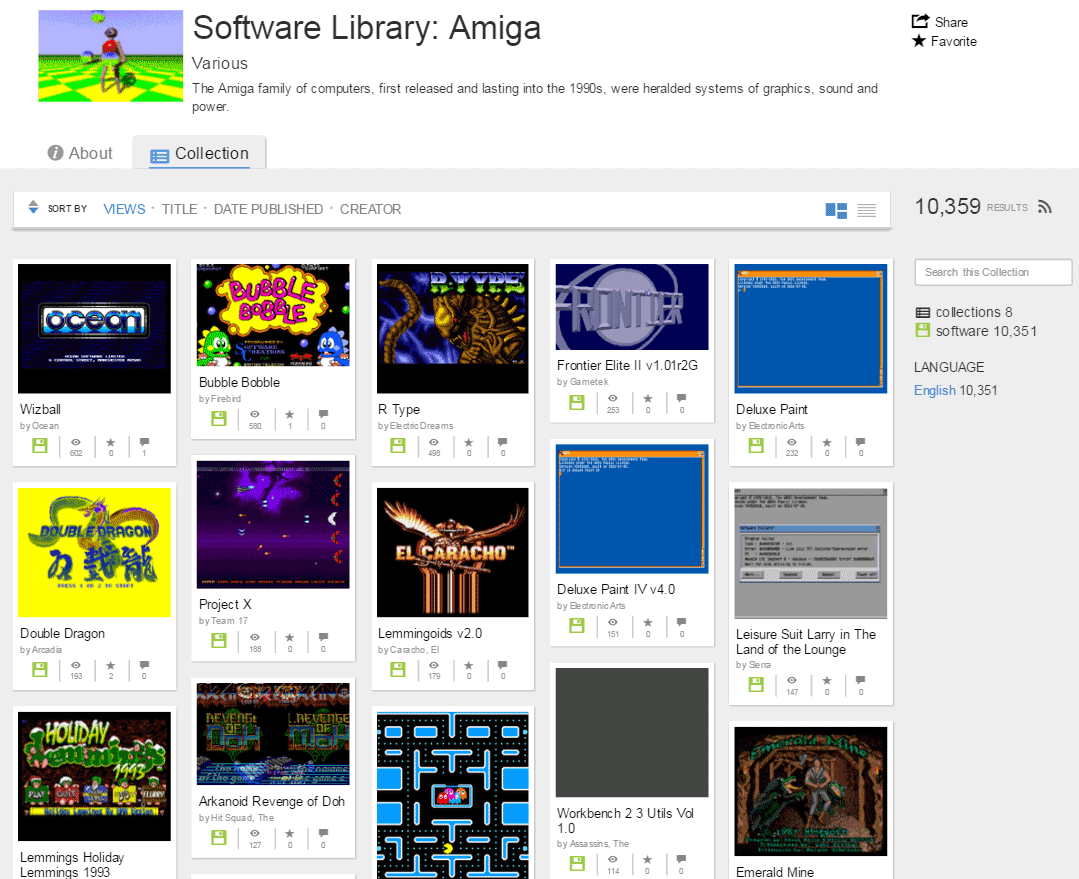Sort results by Title
1079x879 pixels.
(179, 209)
